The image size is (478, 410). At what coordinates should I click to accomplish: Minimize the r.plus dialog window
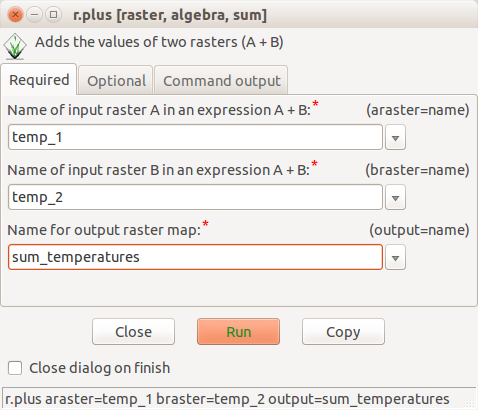34,15
